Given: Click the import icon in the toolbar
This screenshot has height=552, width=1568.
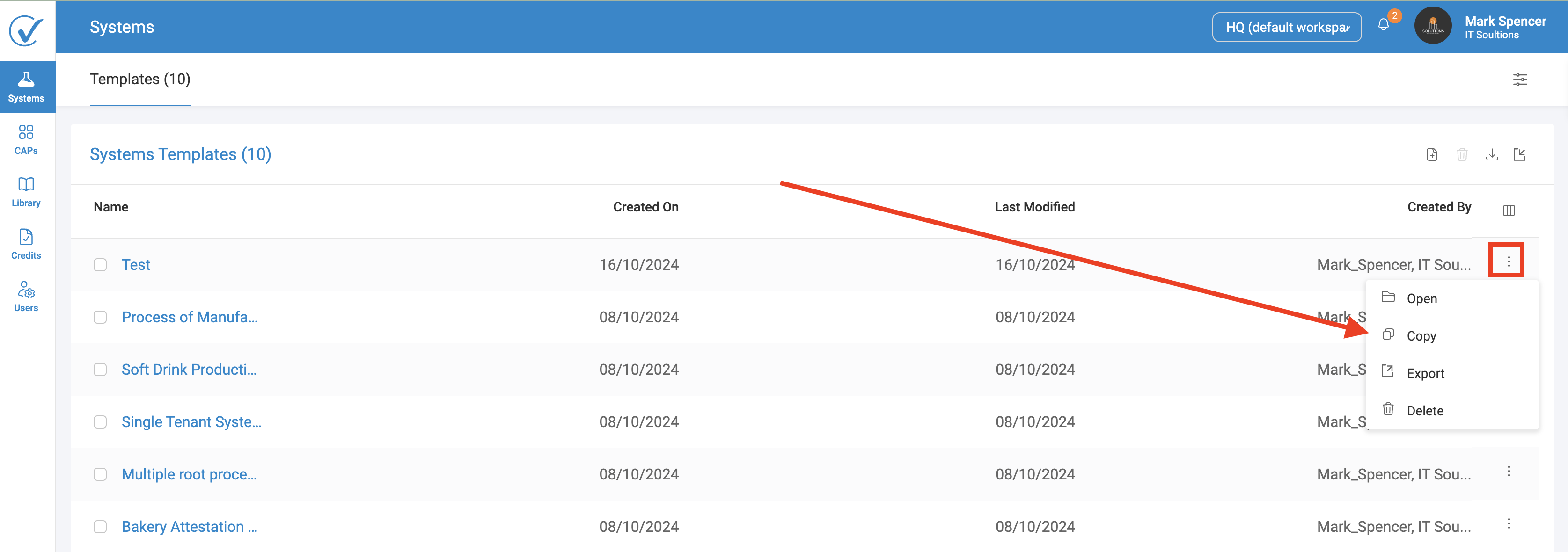Looking at the screenshot, I should pyautogui.click(x=1520, y=154).
